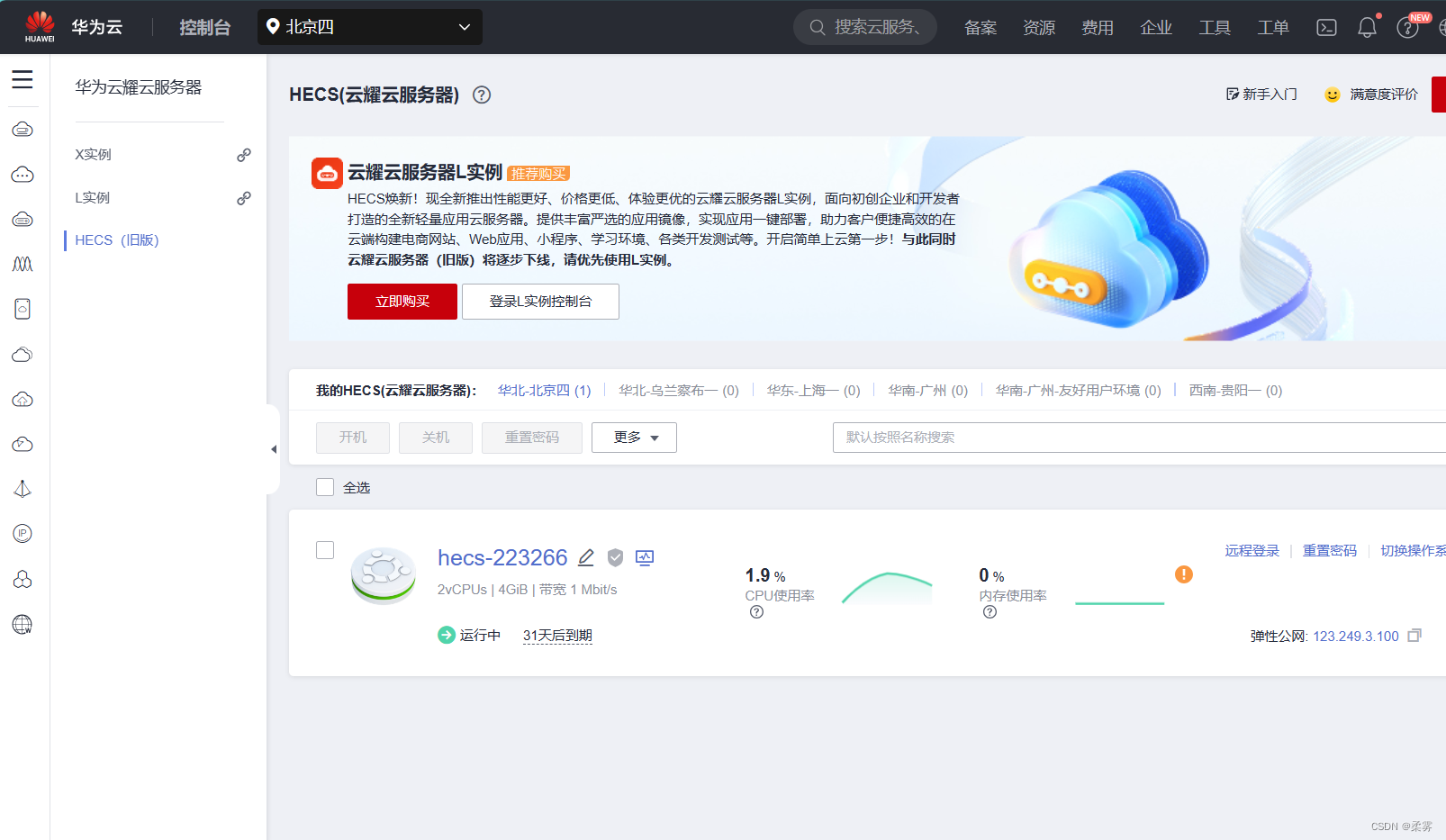1446x840 pixels.
Task: Switch to the 西南-贵阳一 (0) tab
Action: point(1235,391)
